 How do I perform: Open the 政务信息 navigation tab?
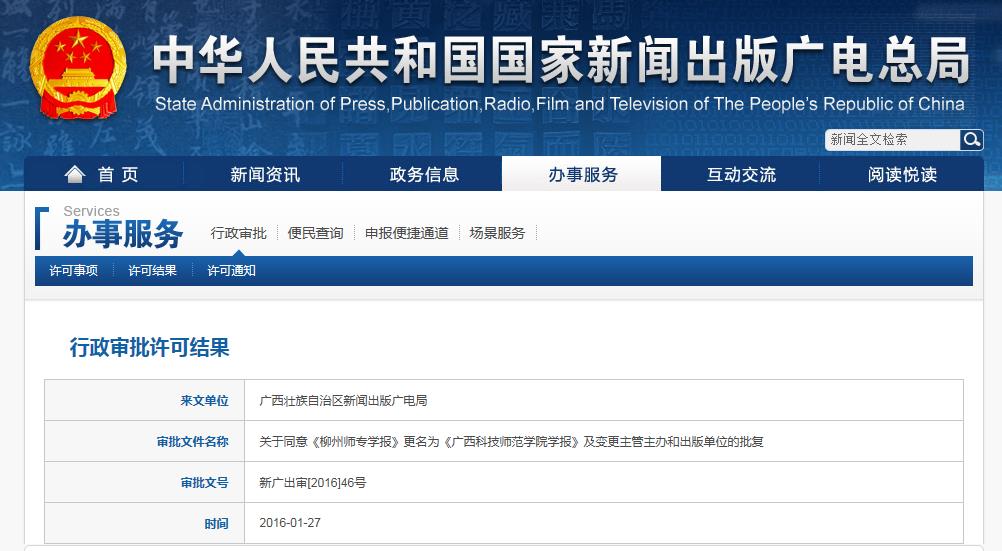[424, 174]
